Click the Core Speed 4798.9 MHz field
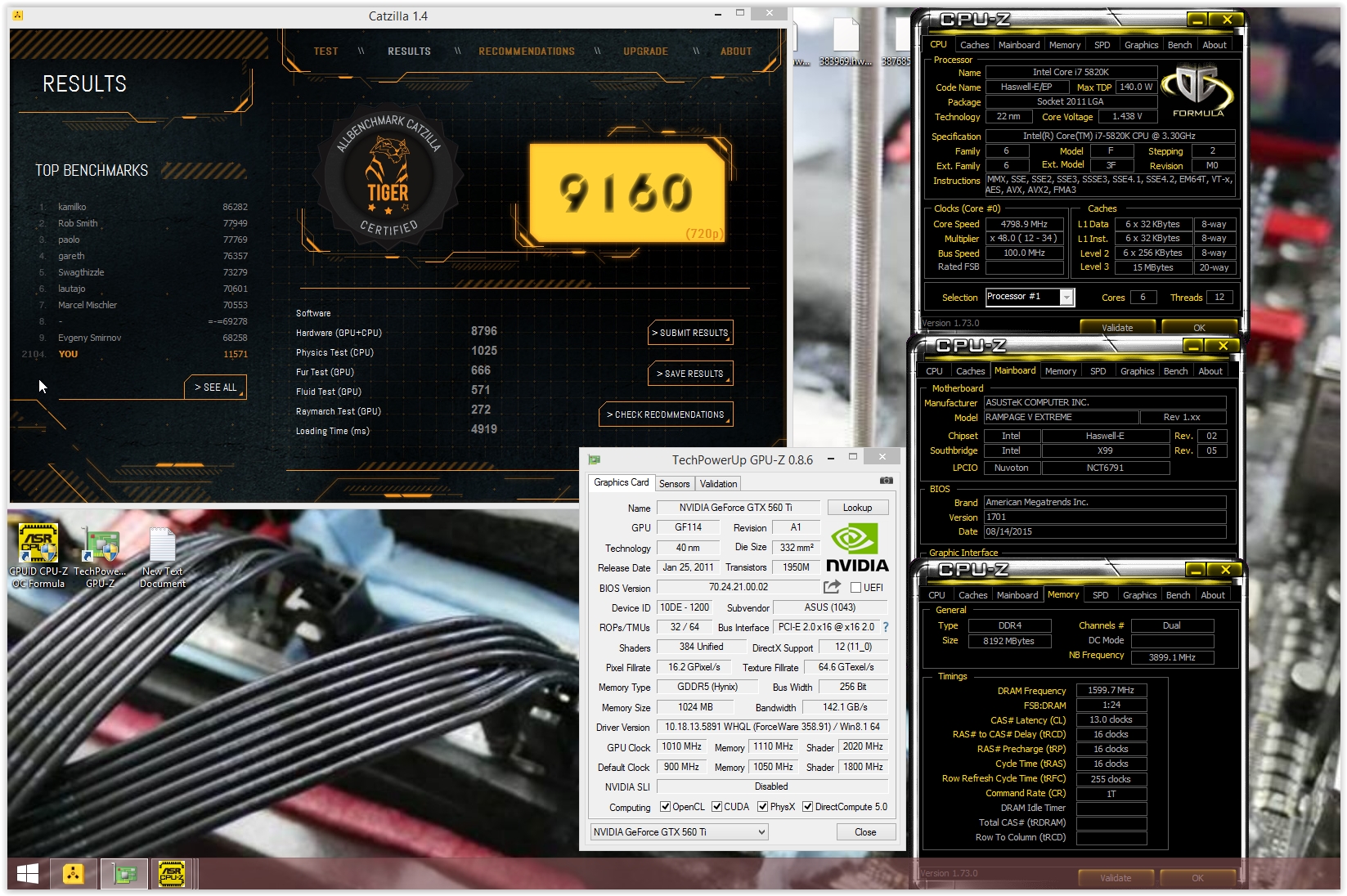Viewport: 1347px width, 896px height. click(x=1024, y=224)
